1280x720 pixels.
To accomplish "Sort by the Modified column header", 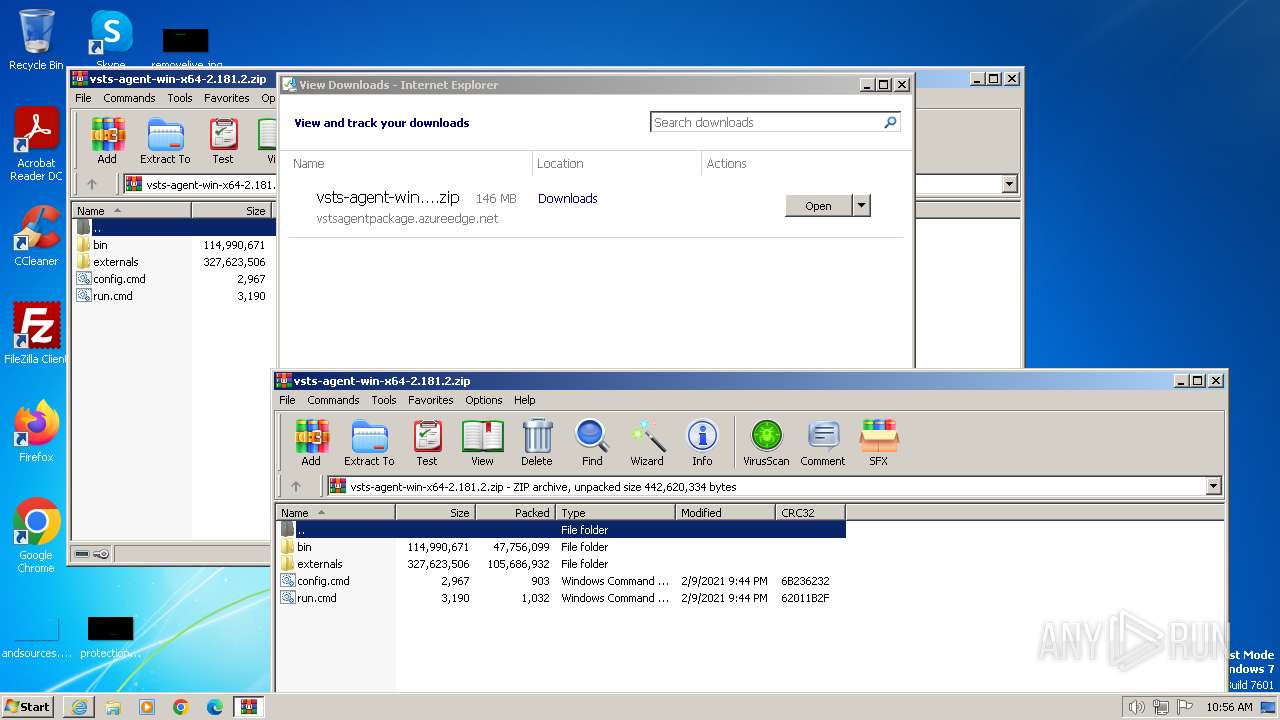I will [725, 512].
